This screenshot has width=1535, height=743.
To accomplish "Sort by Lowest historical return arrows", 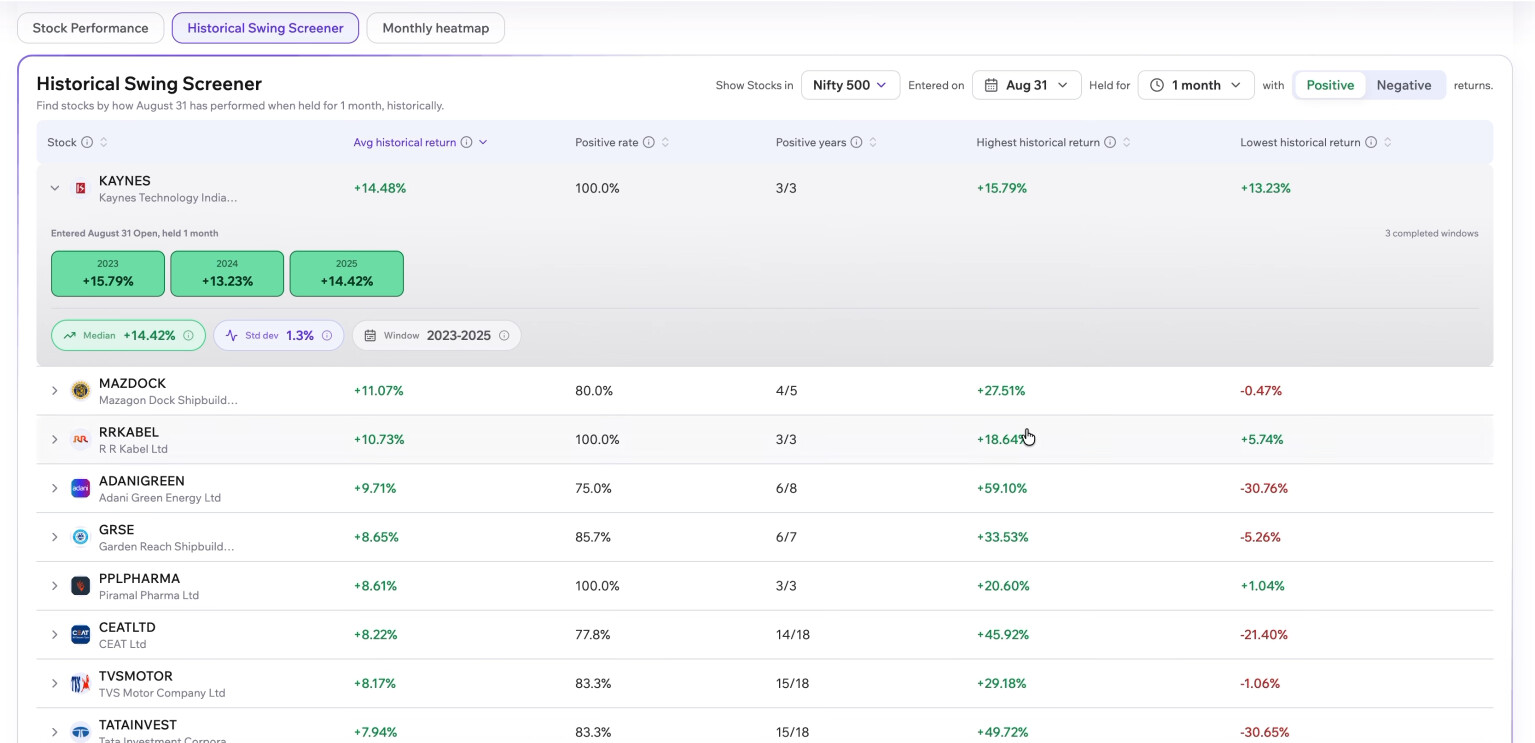I will [x=1387, y=142].
